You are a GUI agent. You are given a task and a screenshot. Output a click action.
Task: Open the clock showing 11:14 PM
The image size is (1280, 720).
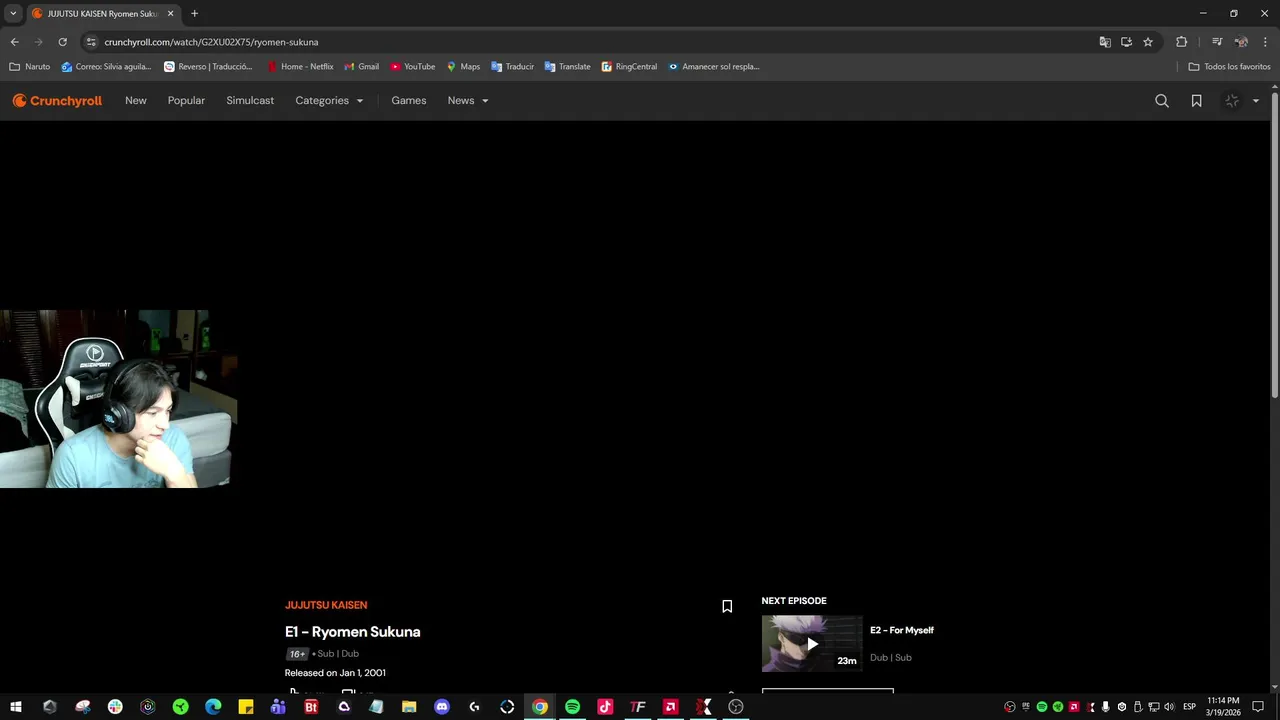pyautogui.click(x=1223, y=707)
